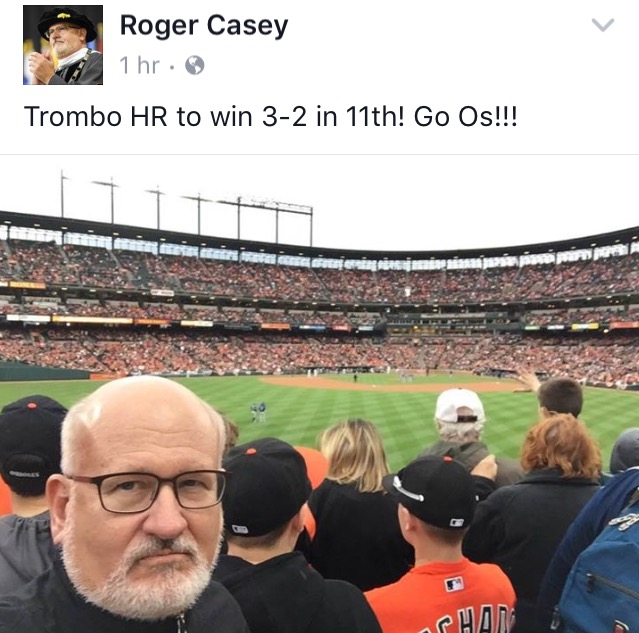Open Roger Casey's profile picture thumbnail
The image size is (639, 633).
tap(63, 45)
